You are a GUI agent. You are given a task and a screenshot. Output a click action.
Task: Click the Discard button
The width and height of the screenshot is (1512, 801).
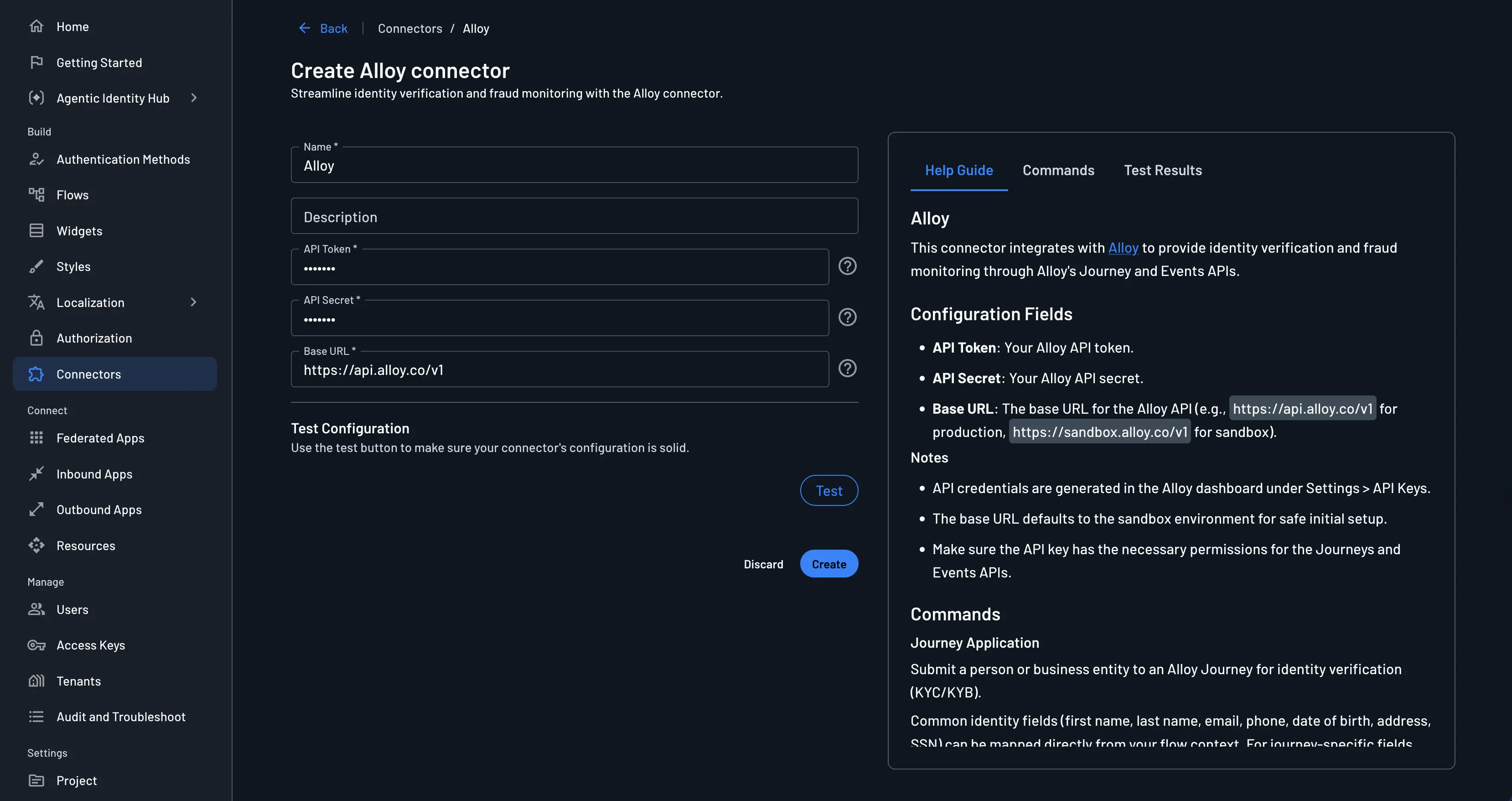[x=763, y=564]
